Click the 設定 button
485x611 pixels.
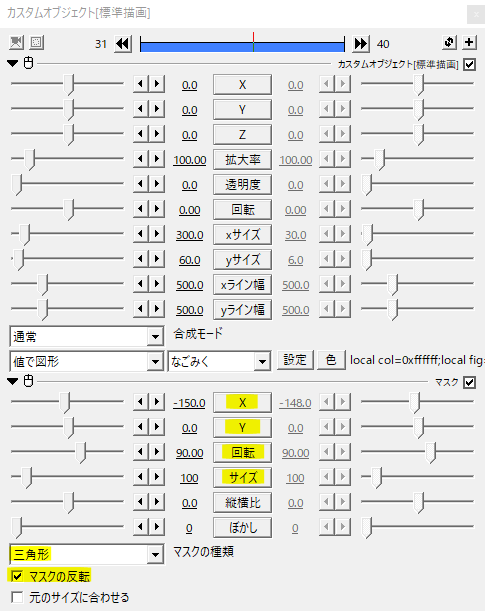click(295, 360)
